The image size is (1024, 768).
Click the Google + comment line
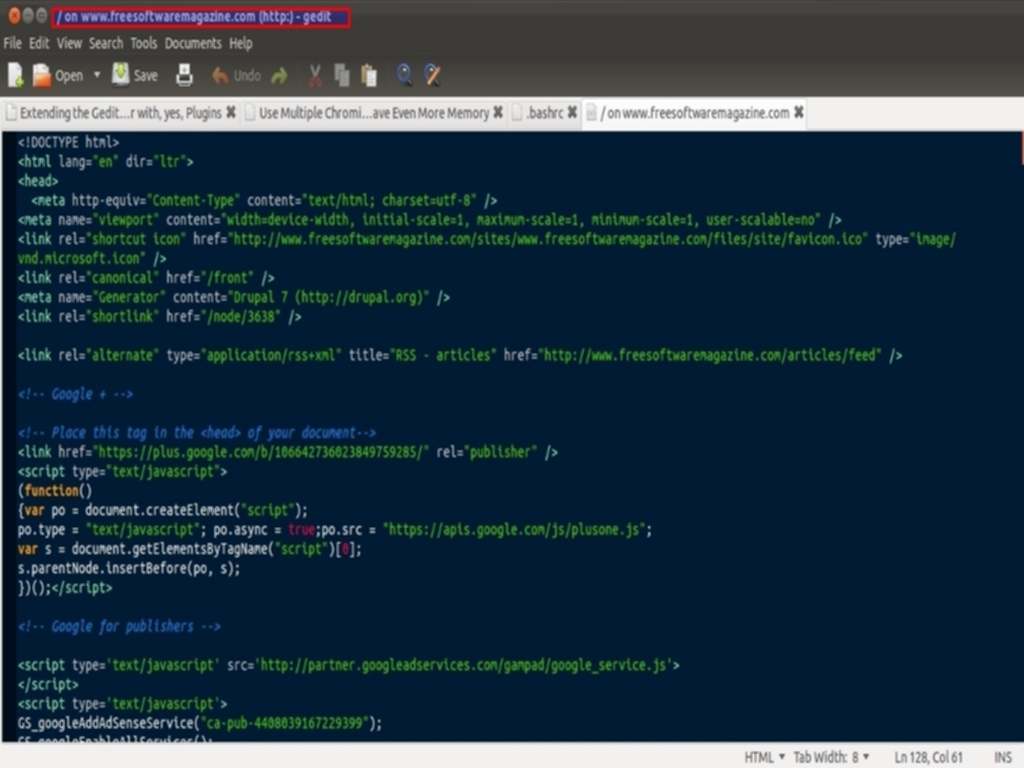point(76,394)
